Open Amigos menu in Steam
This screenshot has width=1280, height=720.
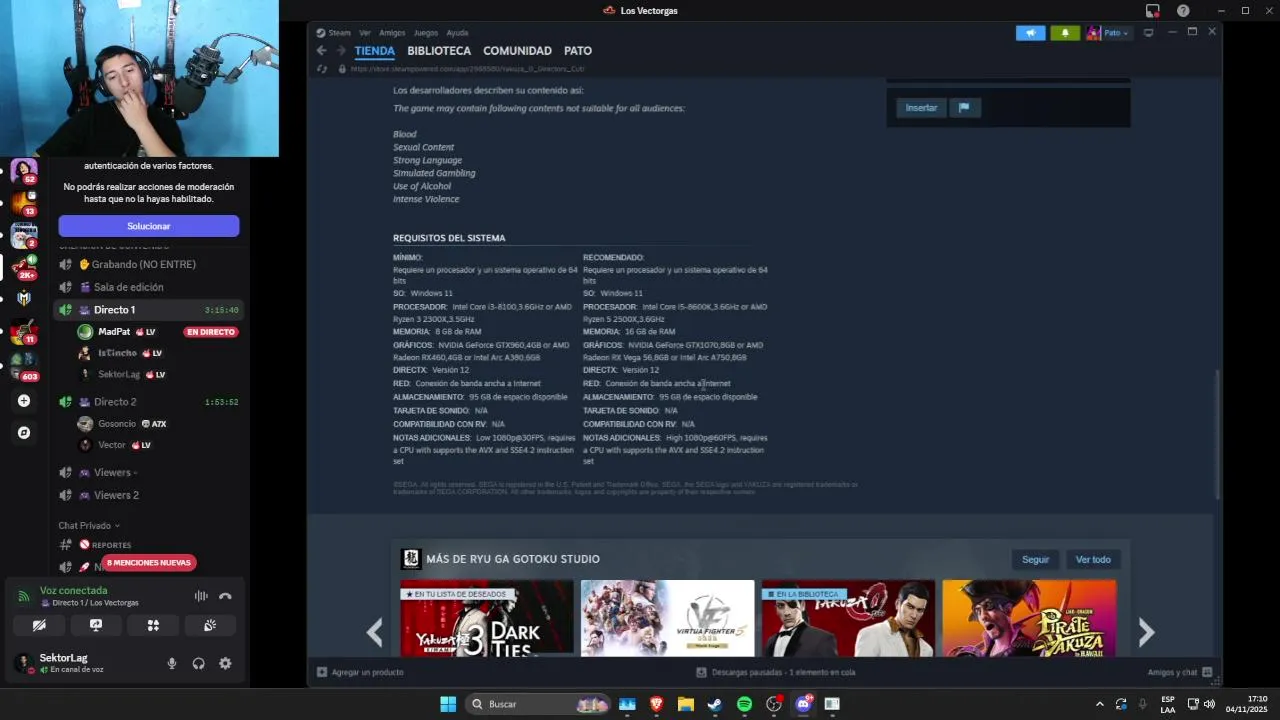(x=392, y=33)
